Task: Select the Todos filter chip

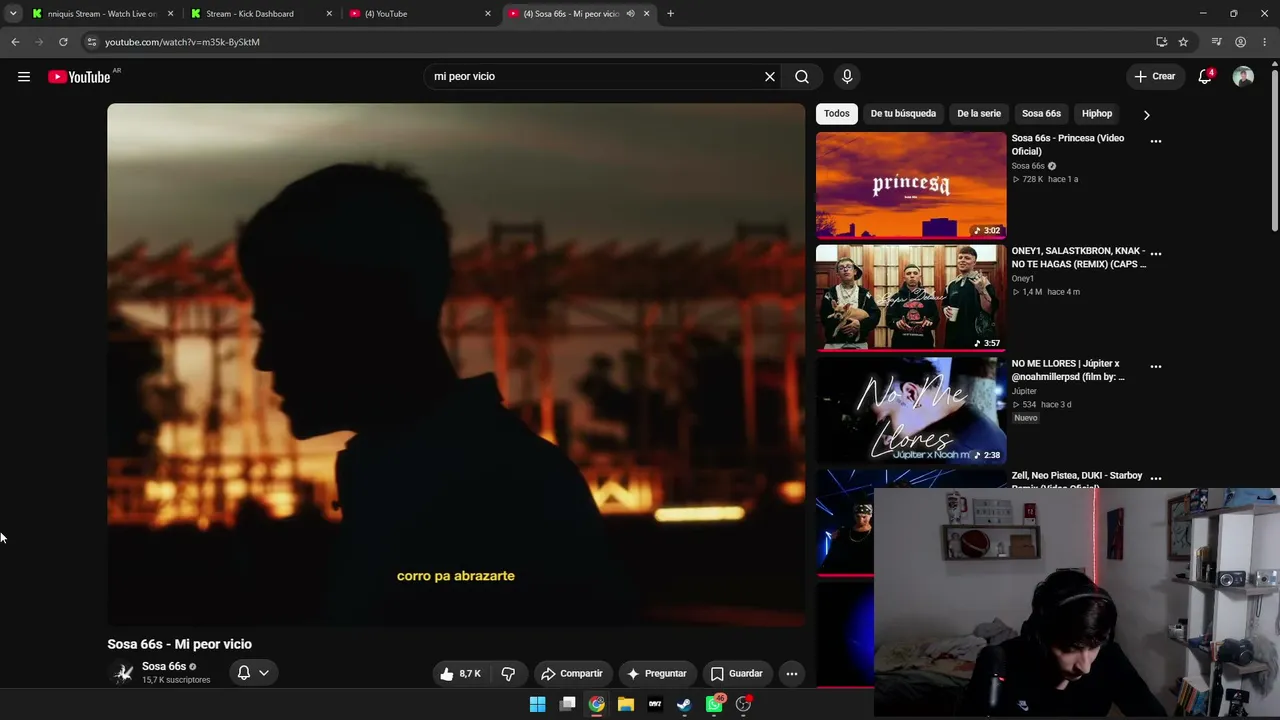Action: (837, 114)
